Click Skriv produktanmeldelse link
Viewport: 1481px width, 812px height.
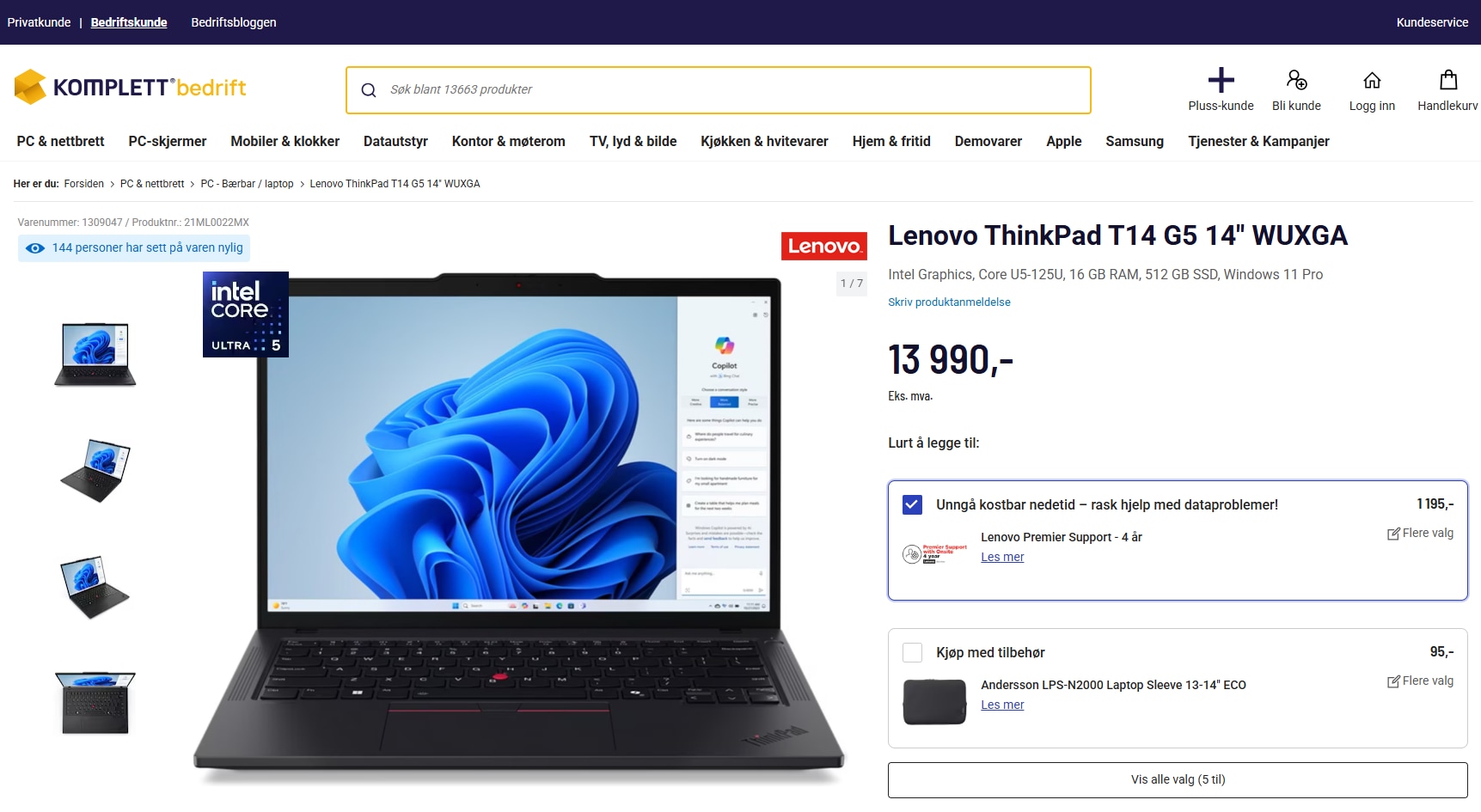pos(949,302)
